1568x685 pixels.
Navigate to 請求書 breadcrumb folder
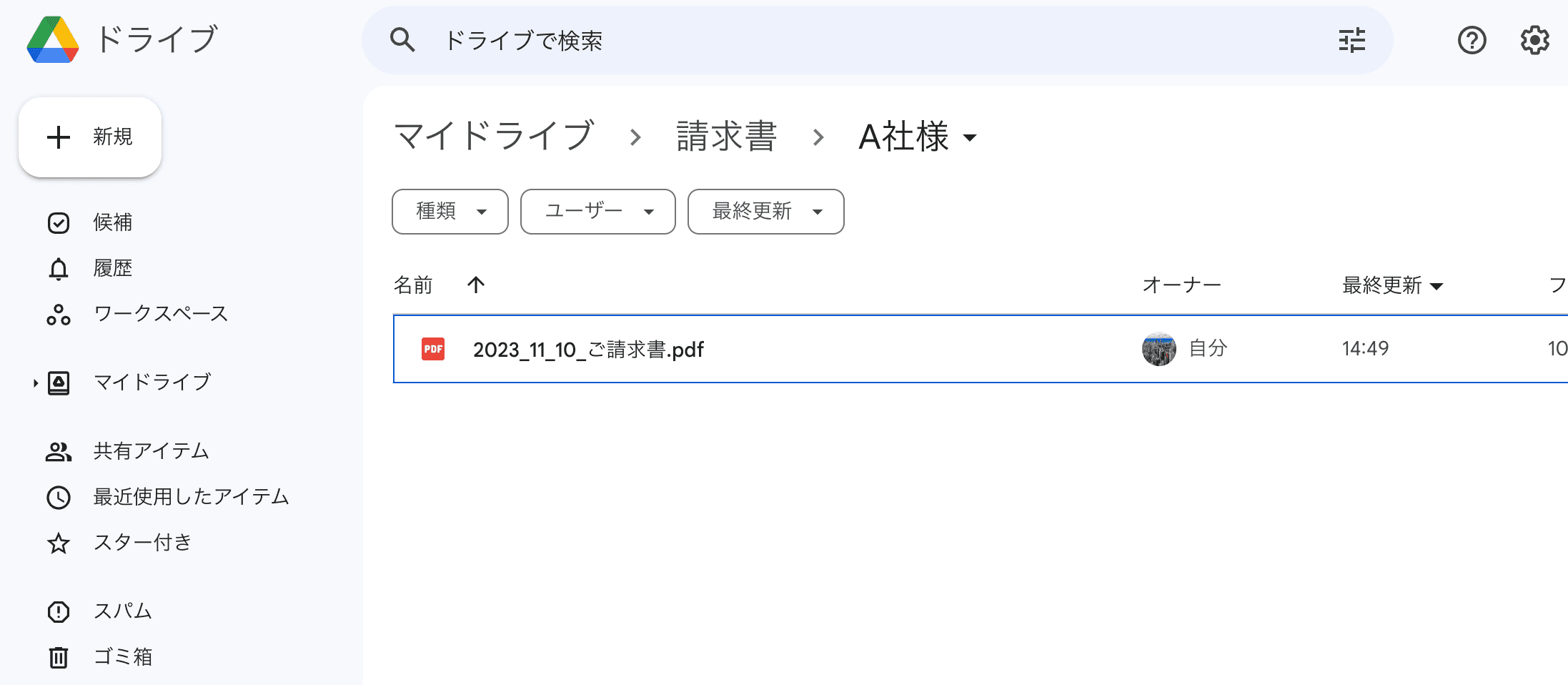click(726, 136)
